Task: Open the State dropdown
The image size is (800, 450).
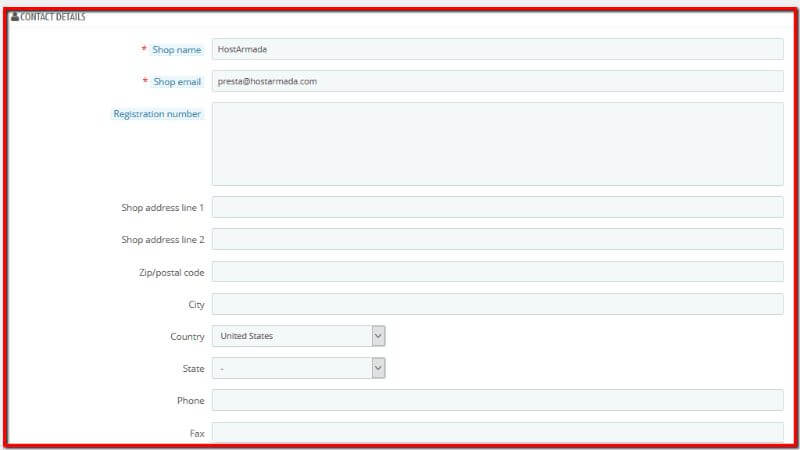Action: pos(298,368)
